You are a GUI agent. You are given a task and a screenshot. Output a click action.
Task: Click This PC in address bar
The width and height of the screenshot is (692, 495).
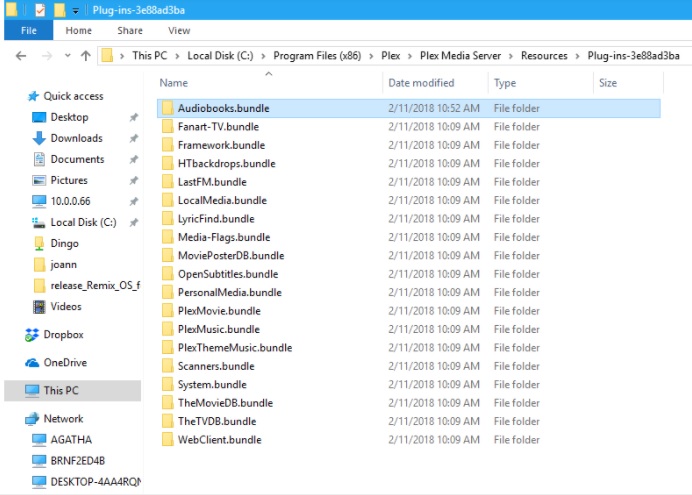click(150, 56)
